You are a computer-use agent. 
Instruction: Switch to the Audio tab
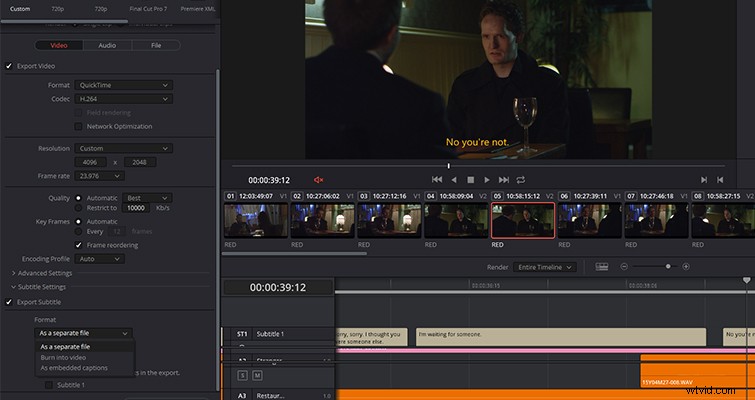click(x=107, y=45)
